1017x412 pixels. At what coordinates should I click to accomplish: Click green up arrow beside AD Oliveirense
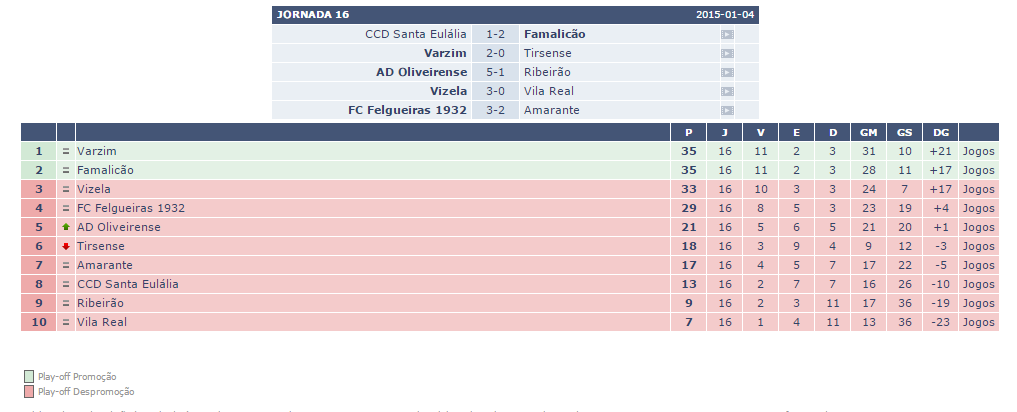pyautogui.click(x=66, y=227)
